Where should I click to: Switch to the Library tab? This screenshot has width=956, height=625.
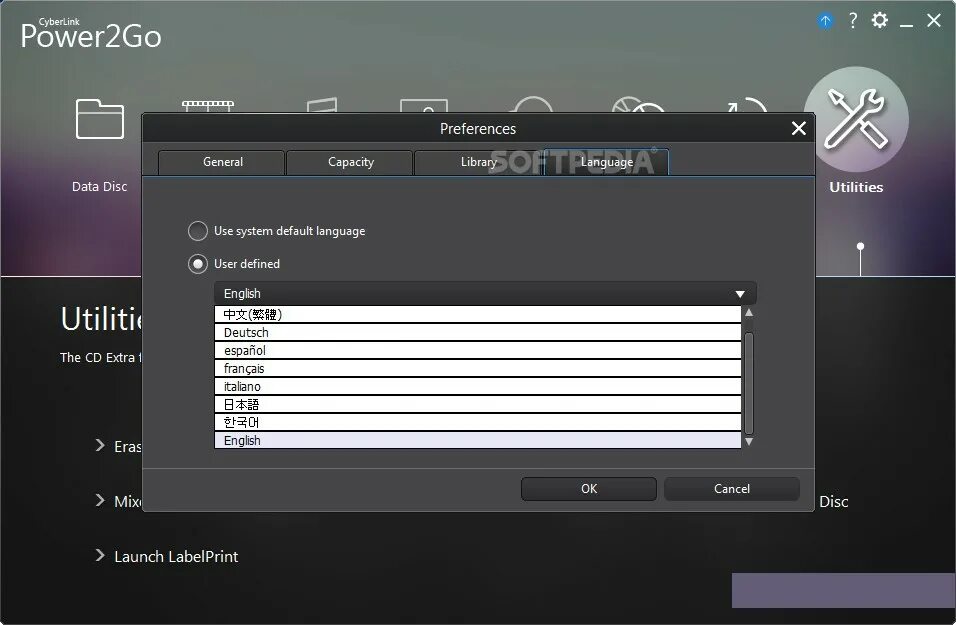coord(478,162)
